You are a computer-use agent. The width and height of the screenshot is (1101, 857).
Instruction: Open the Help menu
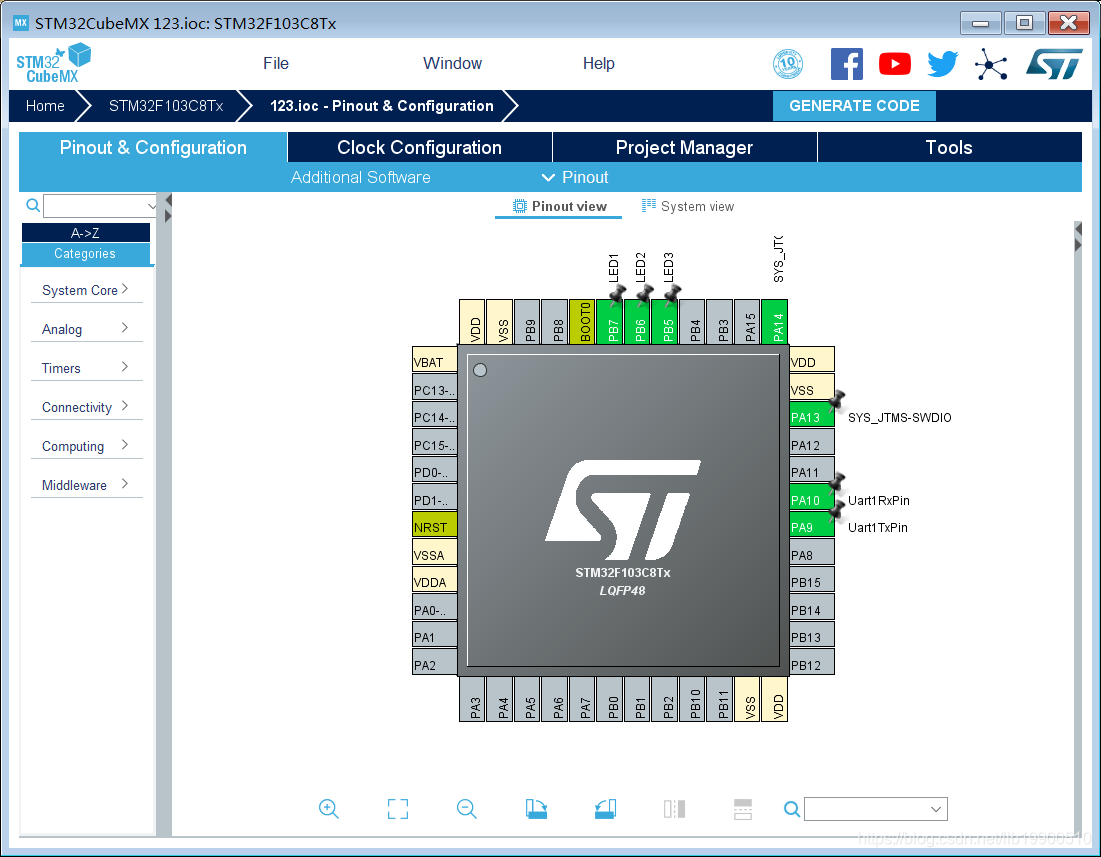tap(598, 63)
